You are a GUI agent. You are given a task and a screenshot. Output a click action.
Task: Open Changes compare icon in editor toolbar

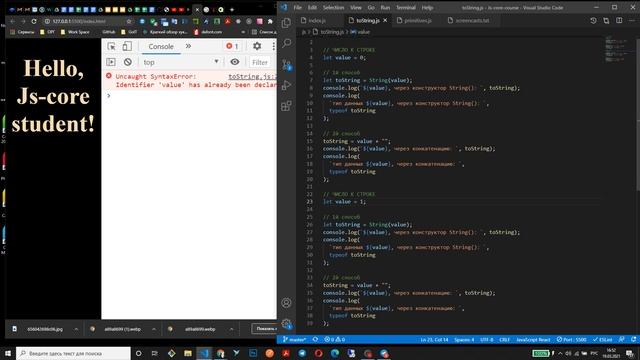pos(606,20)
